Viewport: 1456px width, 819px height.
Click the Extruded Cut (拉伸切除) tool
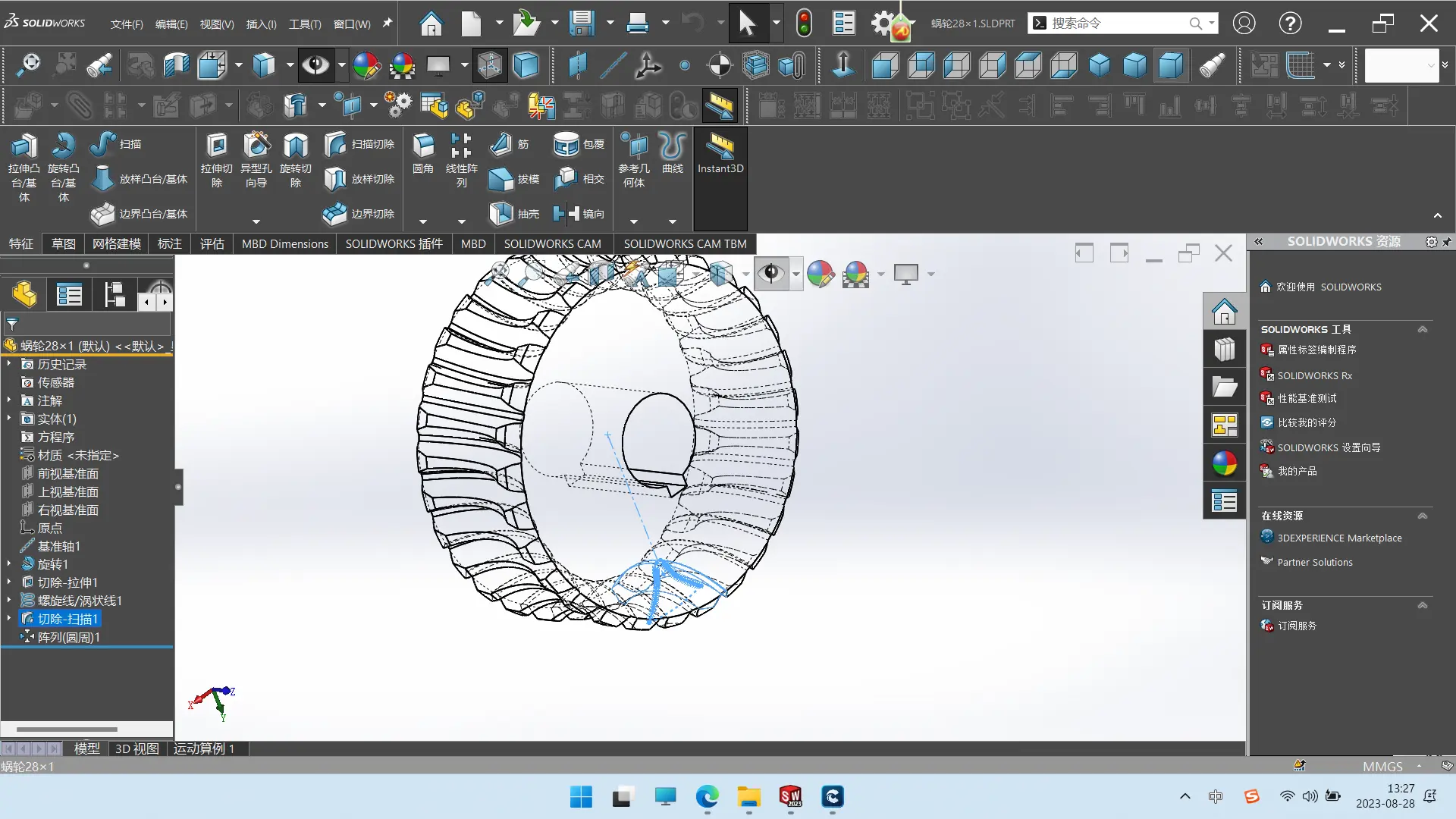click(x=217, y=160)
